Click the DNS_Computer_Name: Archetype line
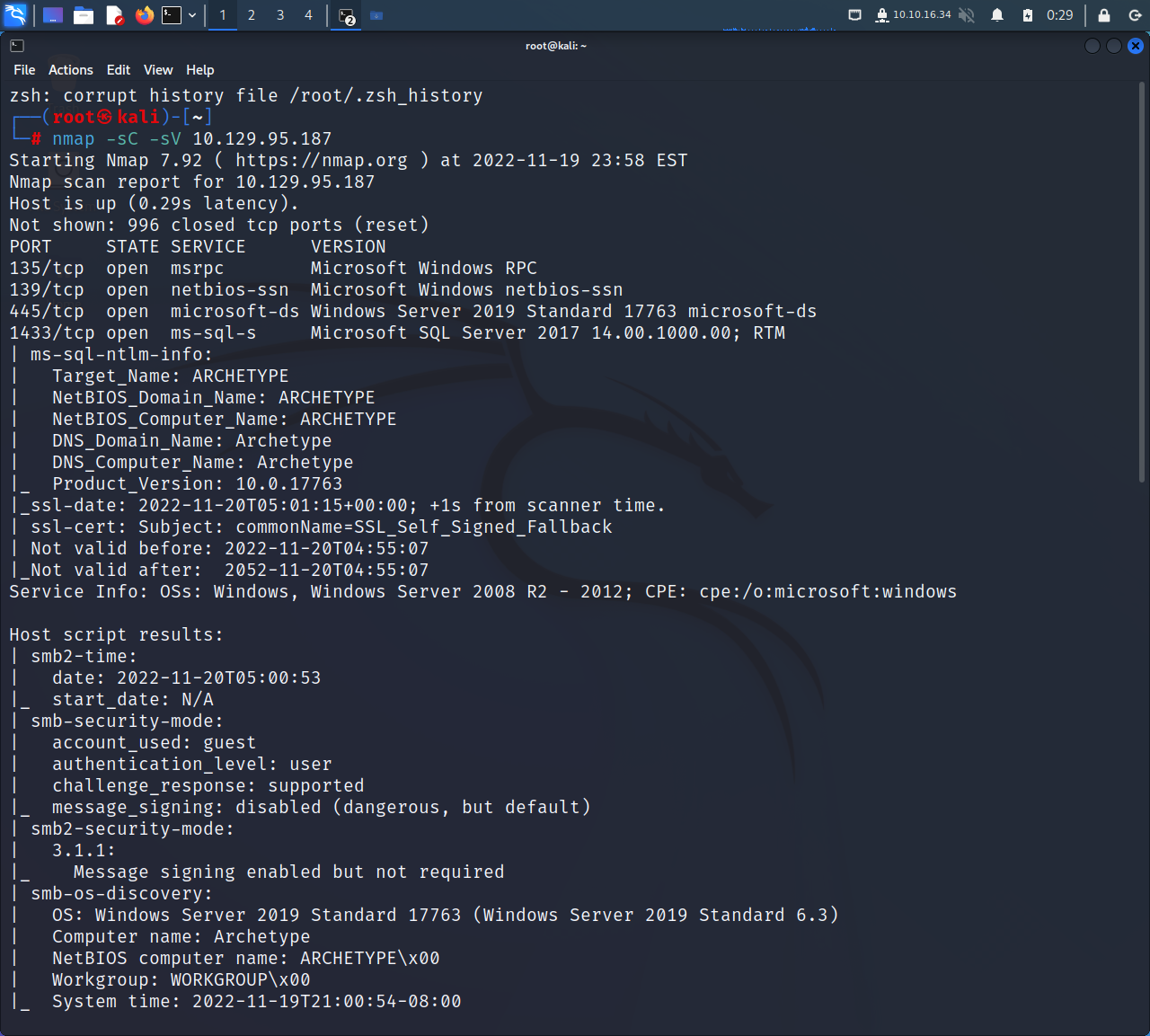This screenshot has height=1036, width=1150. point(203,462)
